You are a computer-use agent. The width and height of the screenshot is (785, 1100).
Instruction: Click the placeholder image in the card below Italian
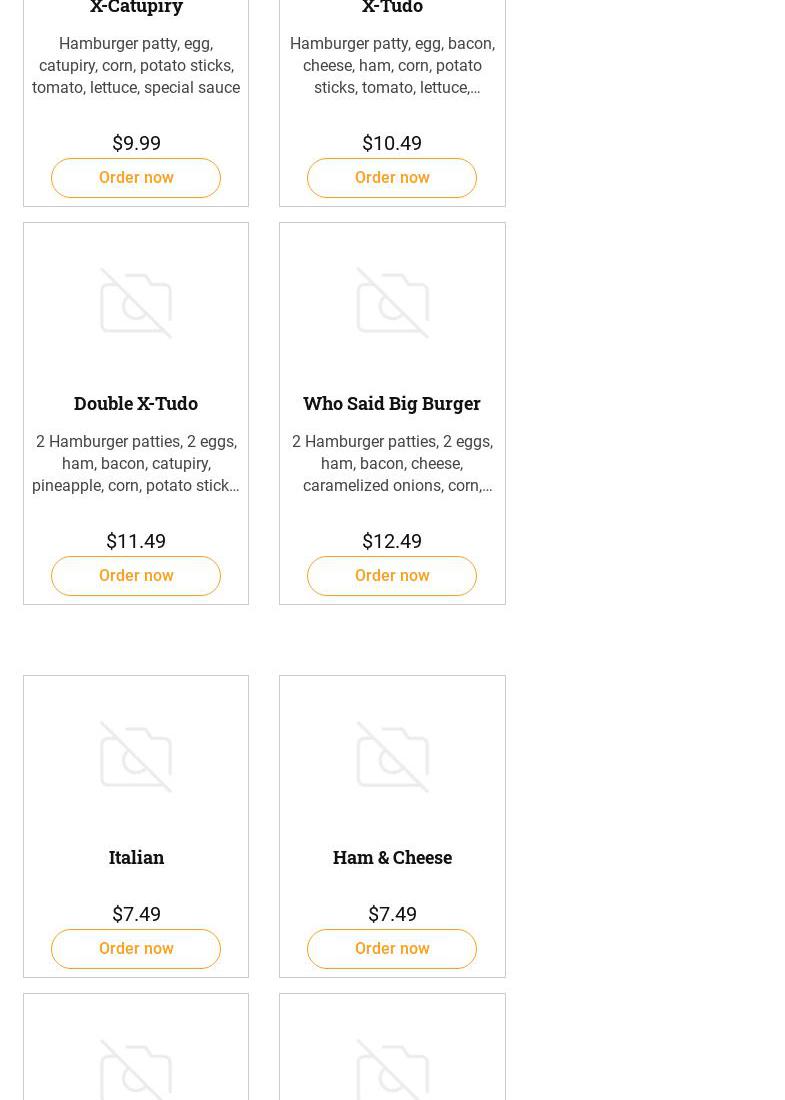point(136,1068)
